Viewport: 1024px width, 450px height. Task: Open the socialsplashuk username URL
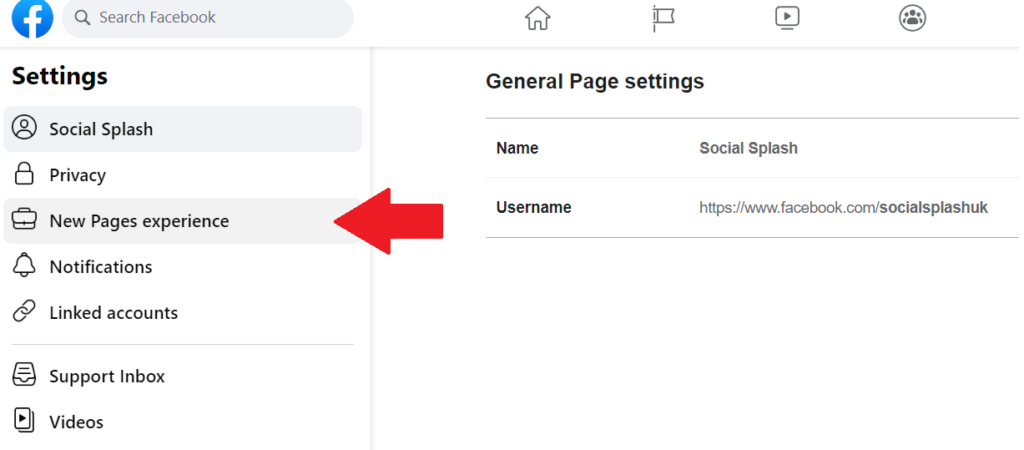843,208
